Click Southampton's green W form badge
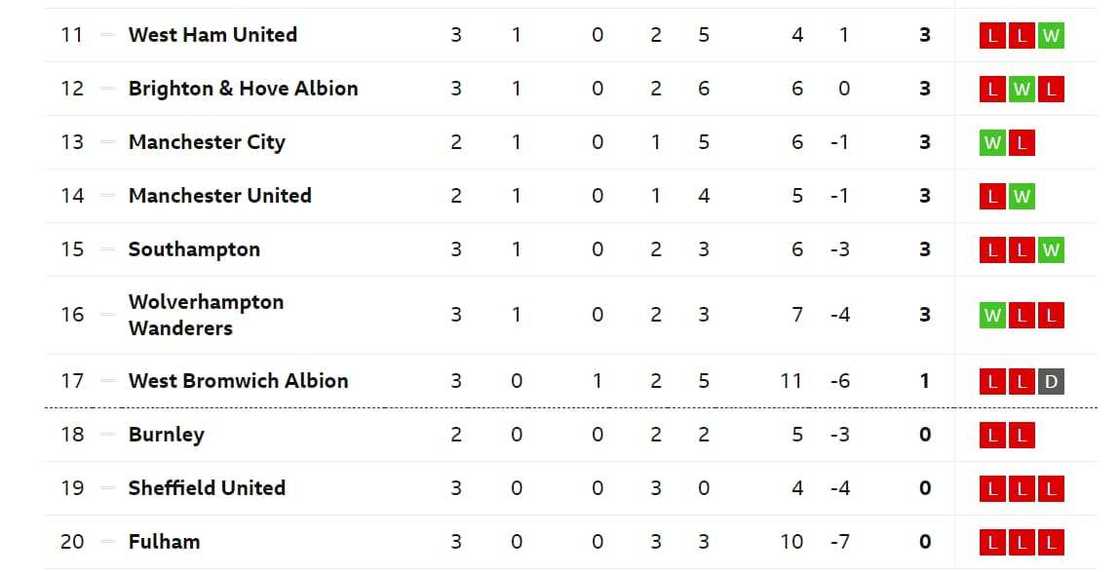Screen dimensions: 1120x572 coord(1050,250)
